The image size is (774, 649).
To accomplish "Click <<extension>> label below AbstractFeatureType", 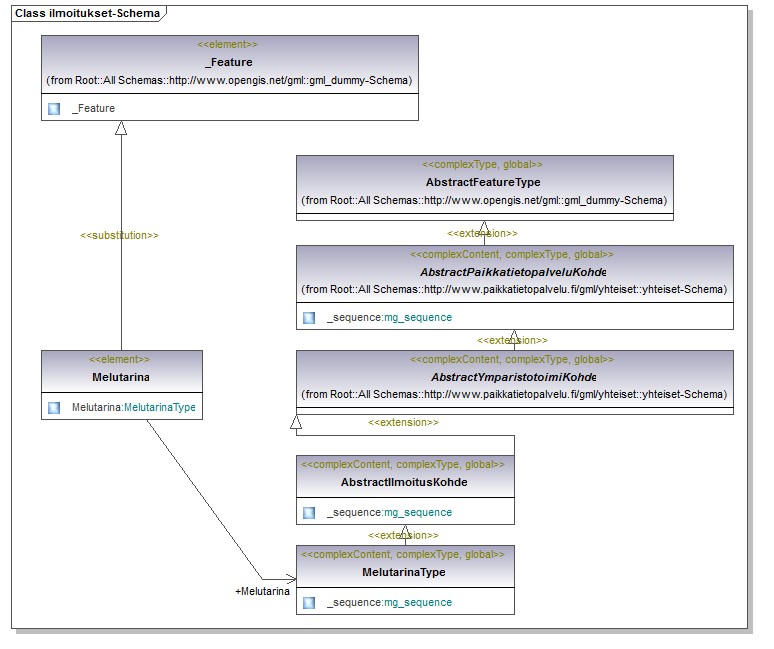I will coord(482,233).
